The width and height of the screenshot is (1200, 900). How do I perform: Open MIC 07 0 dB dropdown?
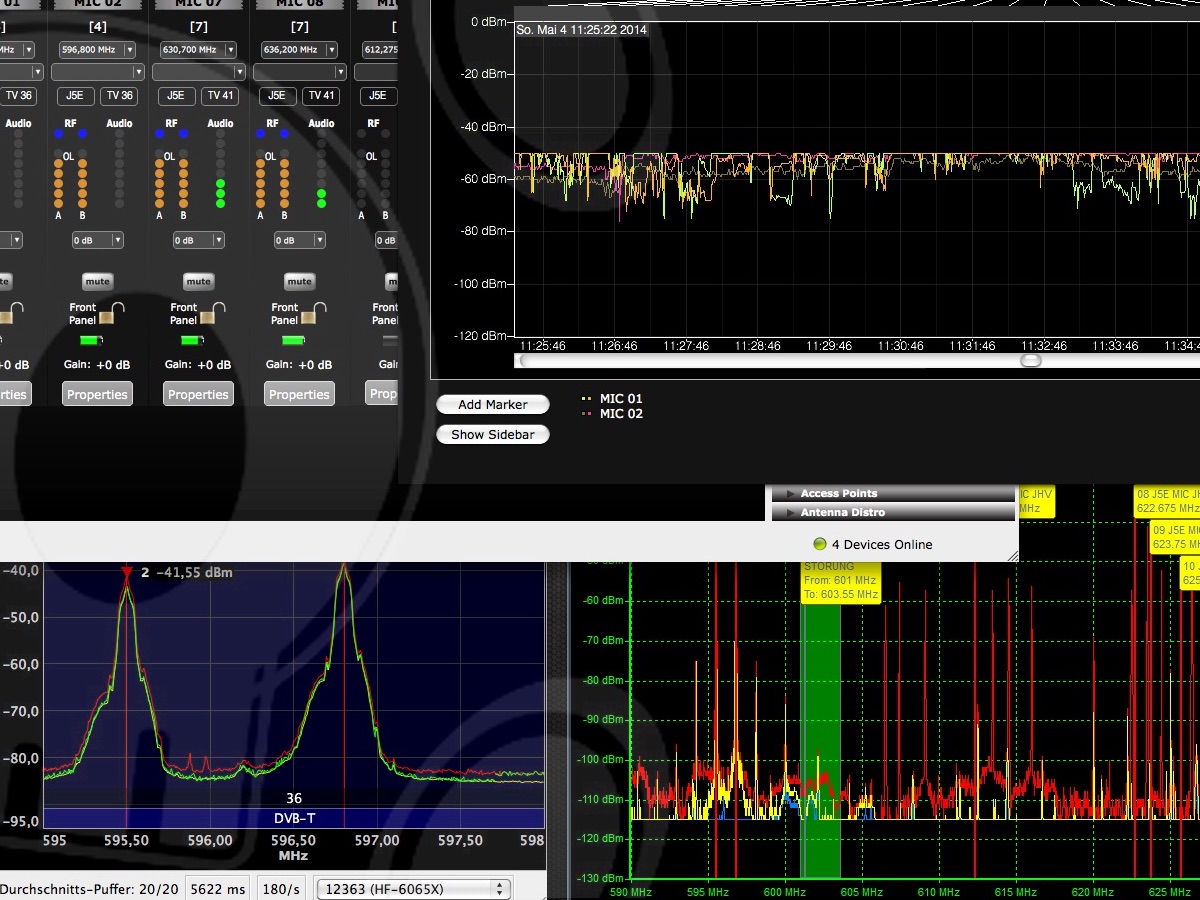point(198,240)
